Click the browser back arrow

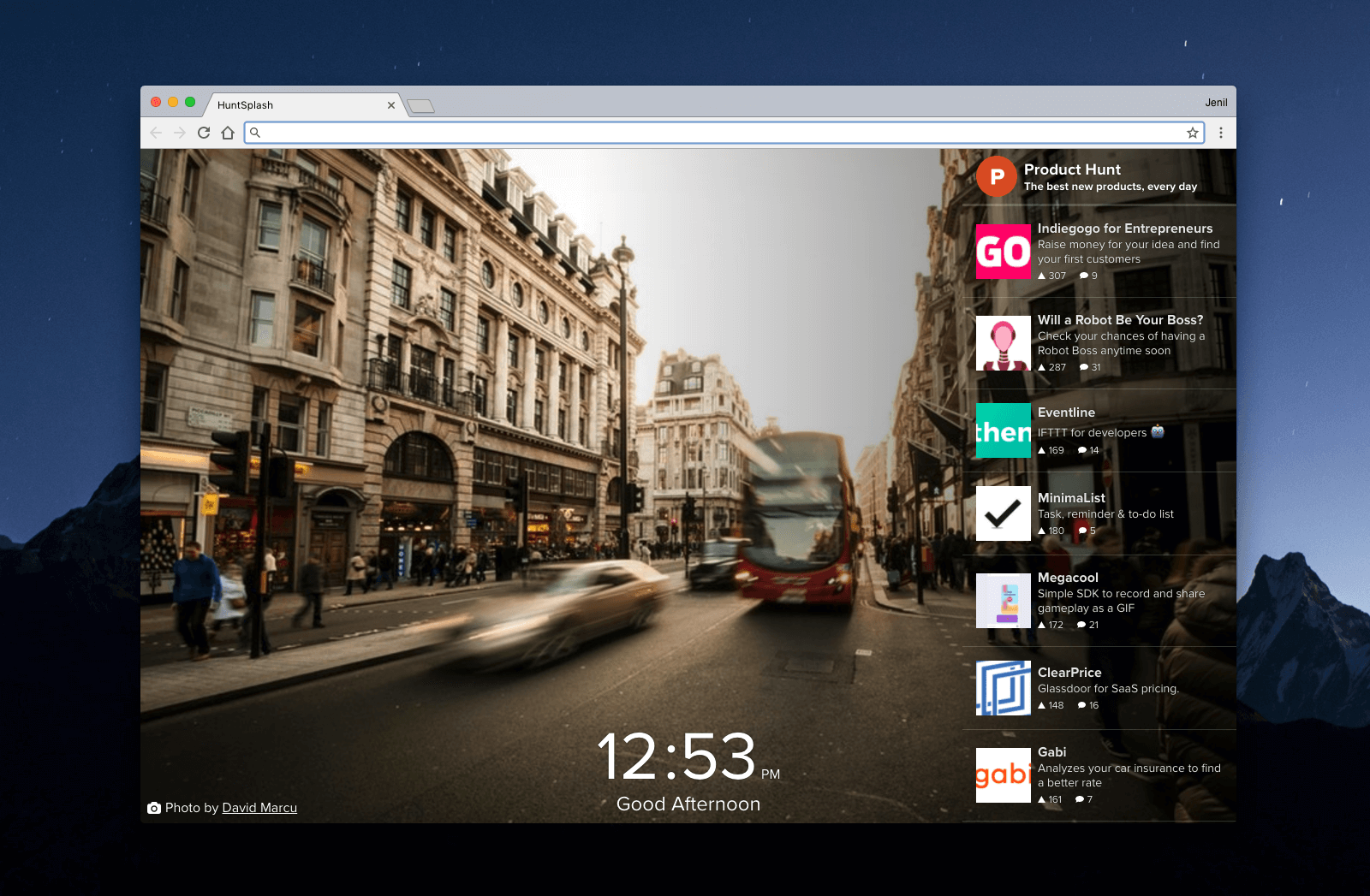(x=156, y=133)
